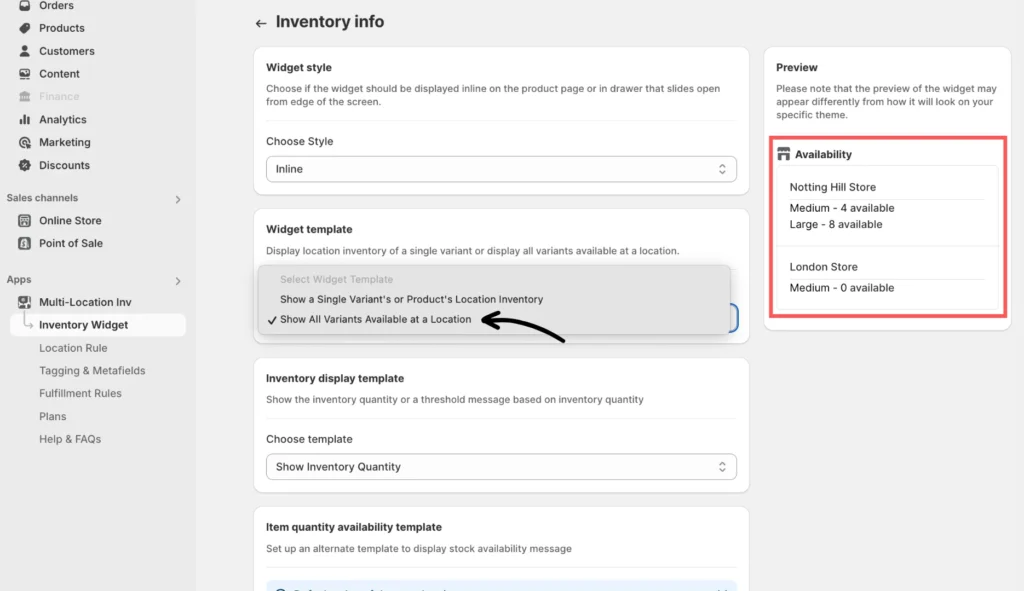The width and height of the screenshot is (1024, 591).
Task: Open the Choose Style Inline dropdown
Action: pyautogui.click(x=501, y=169)
